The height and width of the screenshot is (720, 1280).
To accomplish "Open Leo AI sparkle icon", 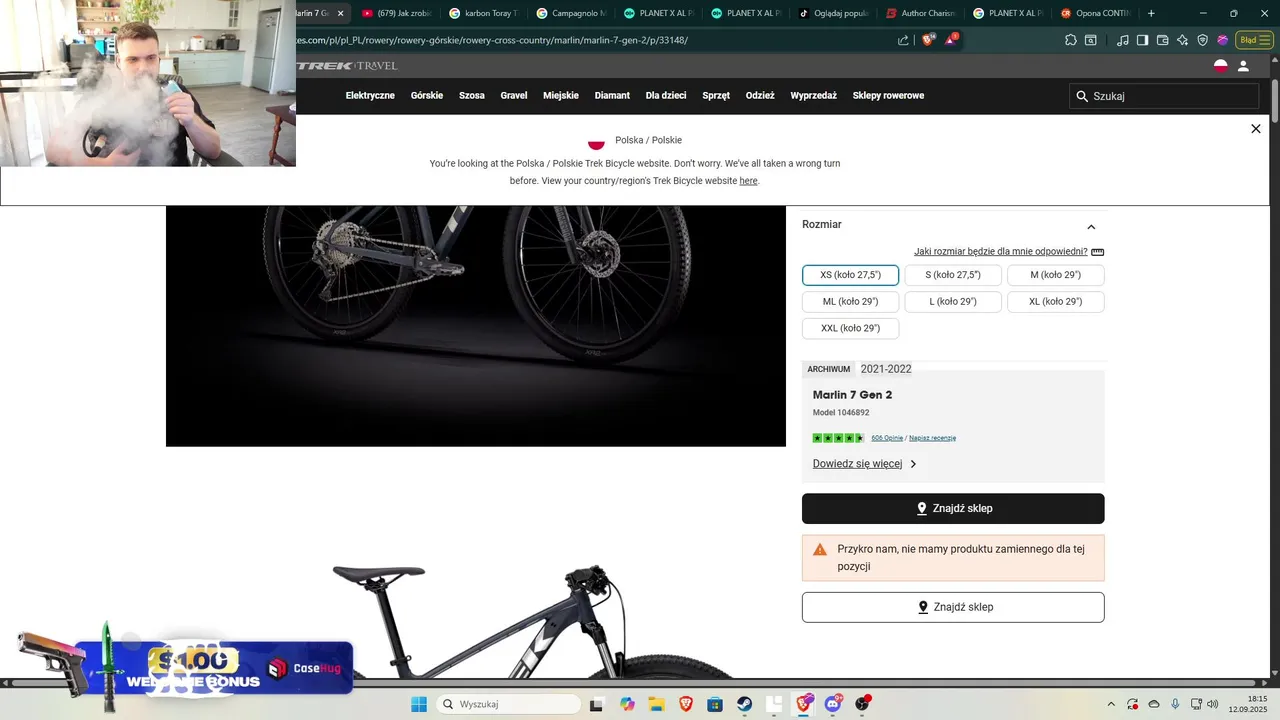I will (x=1182, y=40).
